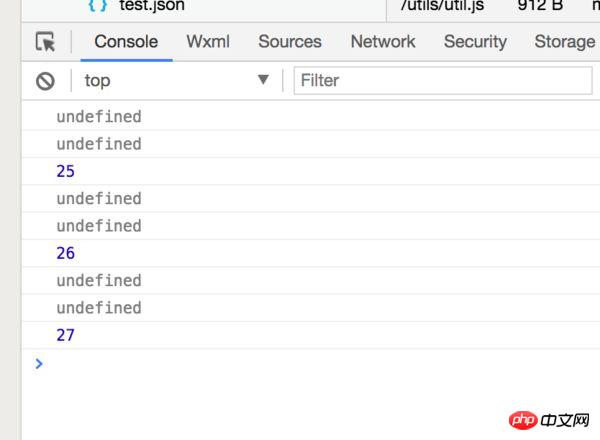The height and width of the screenshot is (440, 600).
Task: Open the top context dropdown arrow
Action: click(263, 80)
